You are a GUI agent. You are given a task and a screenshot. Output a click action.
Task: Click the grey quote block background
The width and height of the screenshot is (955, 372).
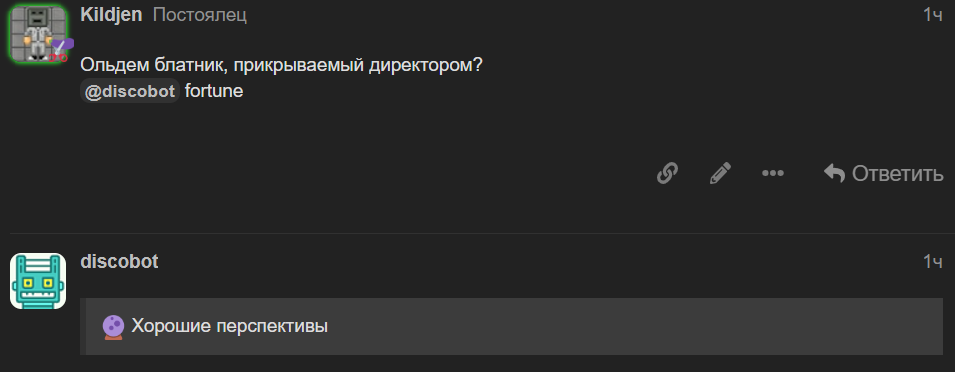pyautogui.click(x=514, y=326)
